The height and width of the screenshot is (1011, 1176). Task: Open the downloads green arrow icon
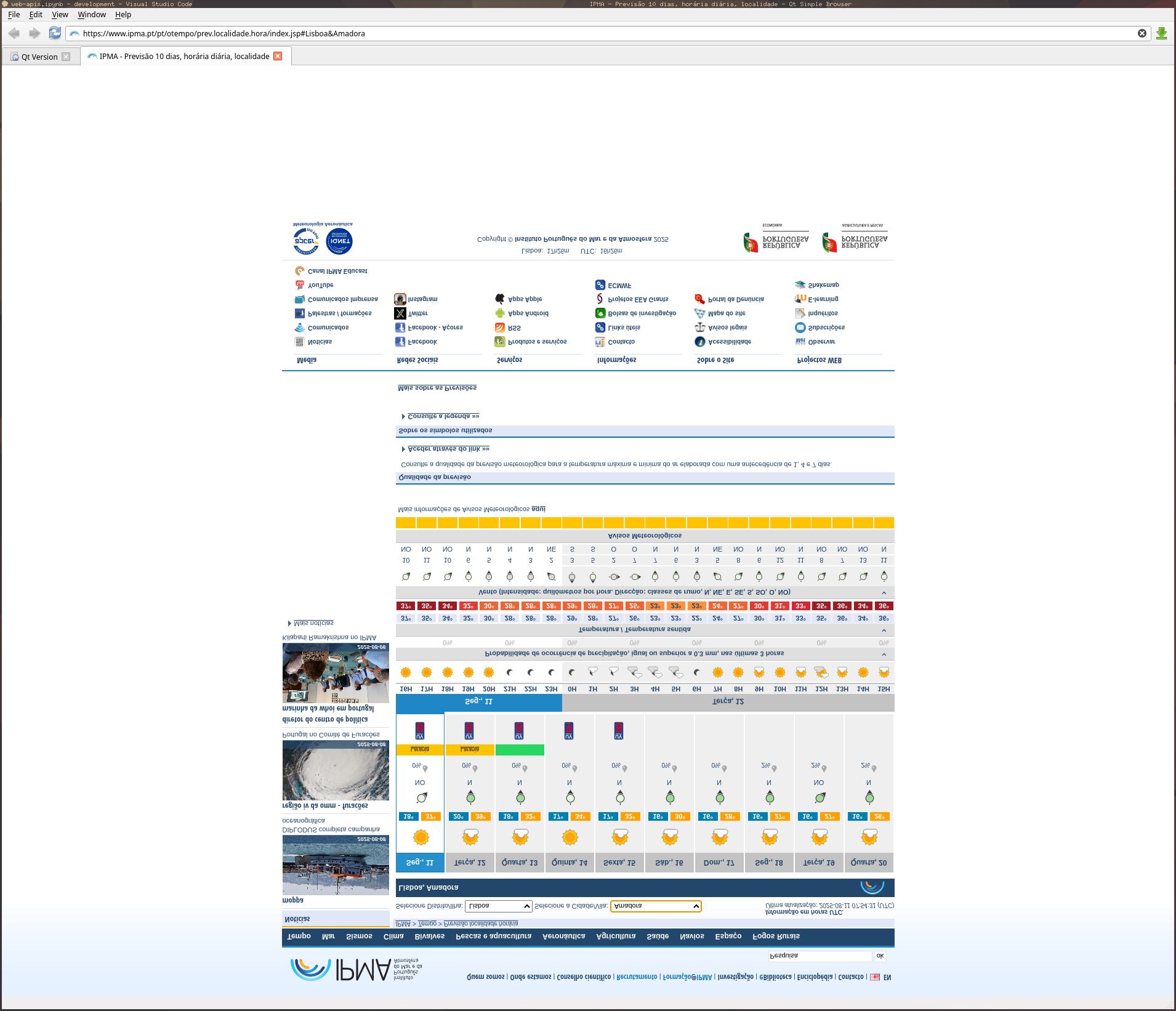click(1161, 33)
